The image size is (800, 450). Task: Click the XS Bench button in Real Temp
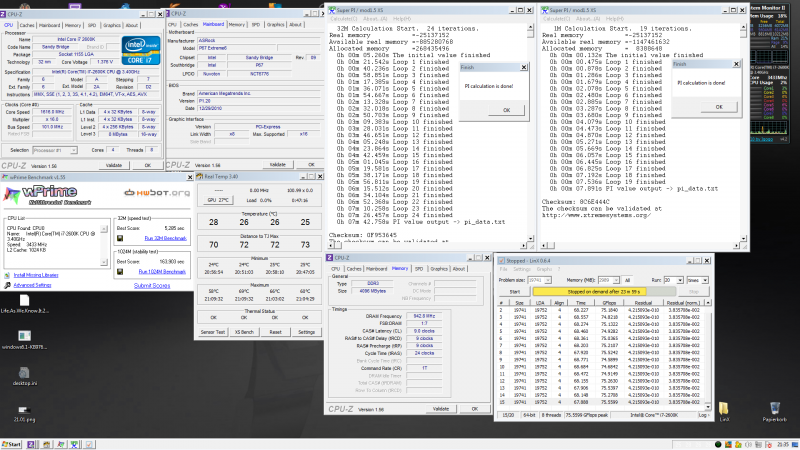click(x=244, y=332)
